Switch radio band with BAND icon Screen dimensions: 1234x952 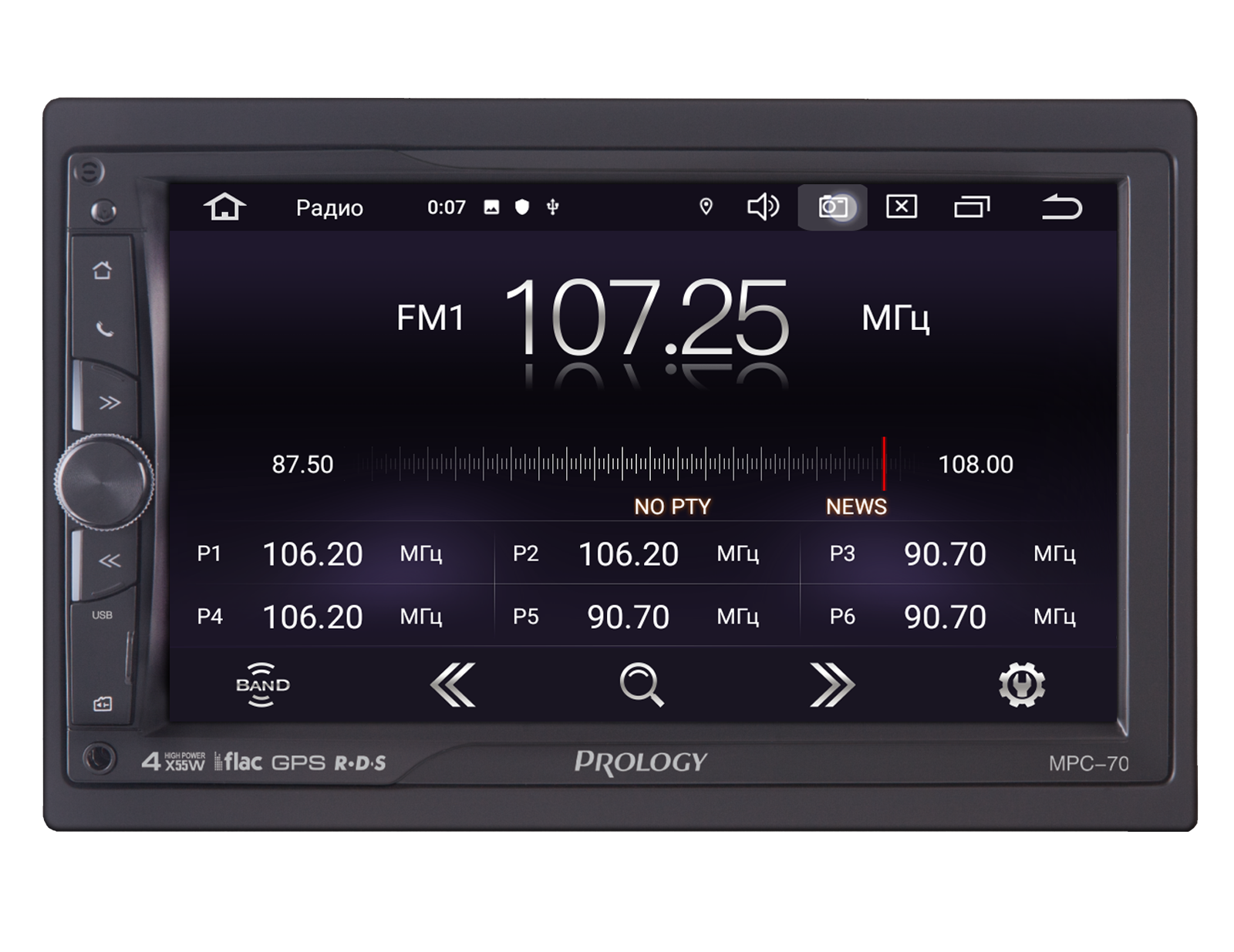[x=262, y=685]
